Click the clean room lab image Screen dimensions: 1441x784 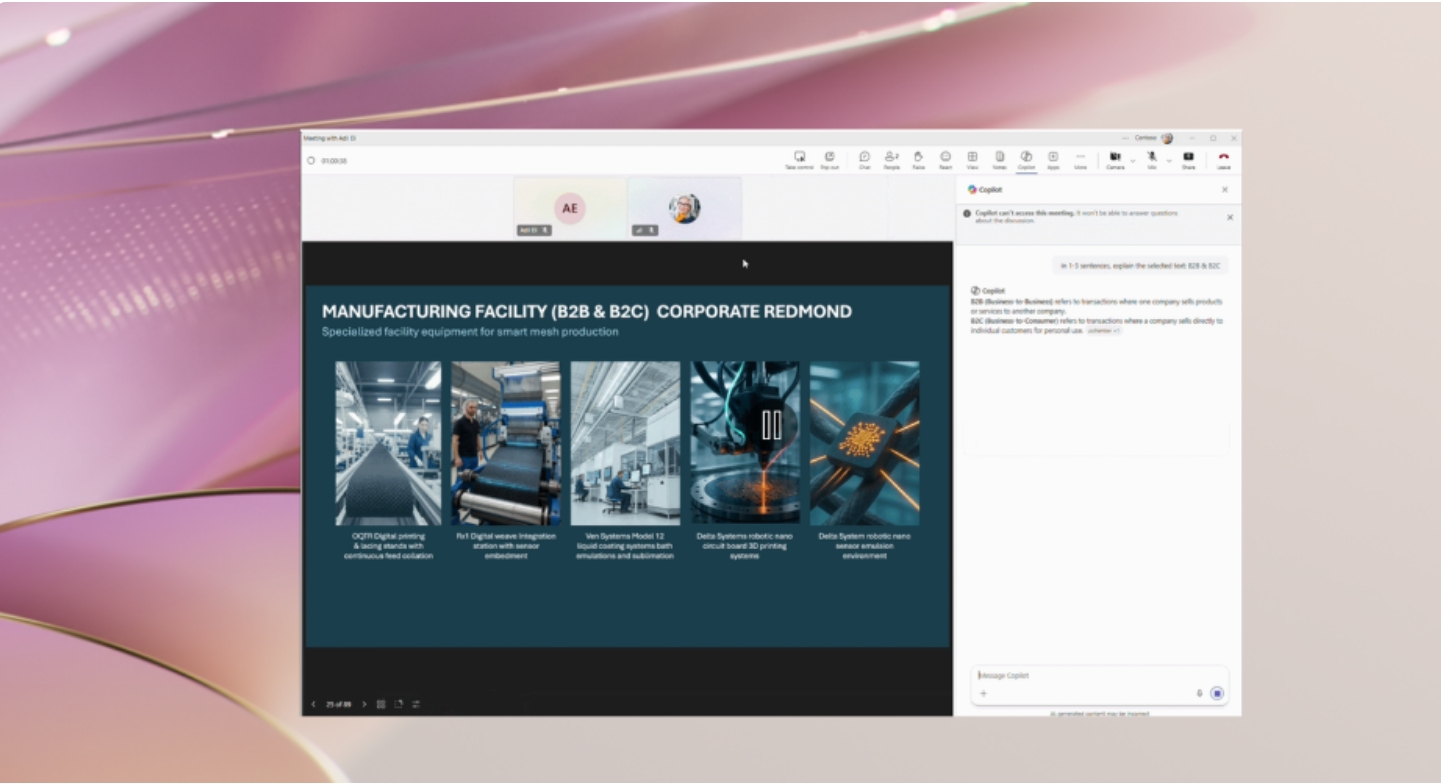pos(625,443)
